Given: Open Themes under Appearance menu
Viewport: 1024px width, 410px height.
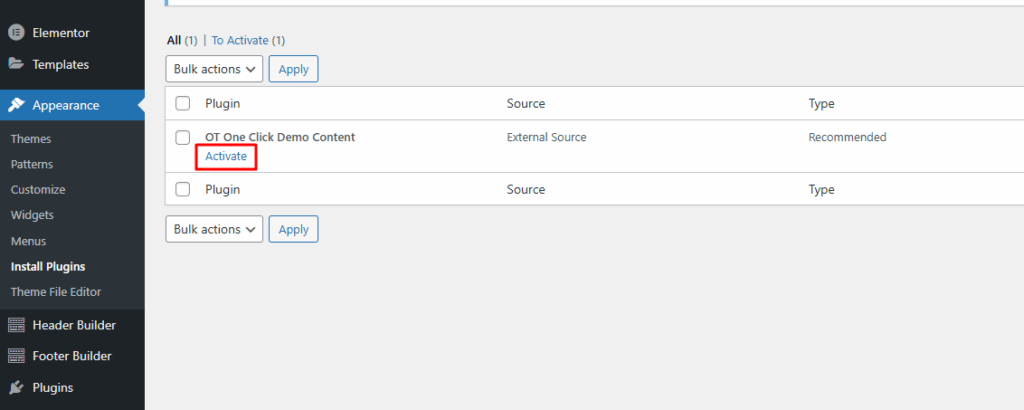Looking at the screenshot, I should 31,139.
